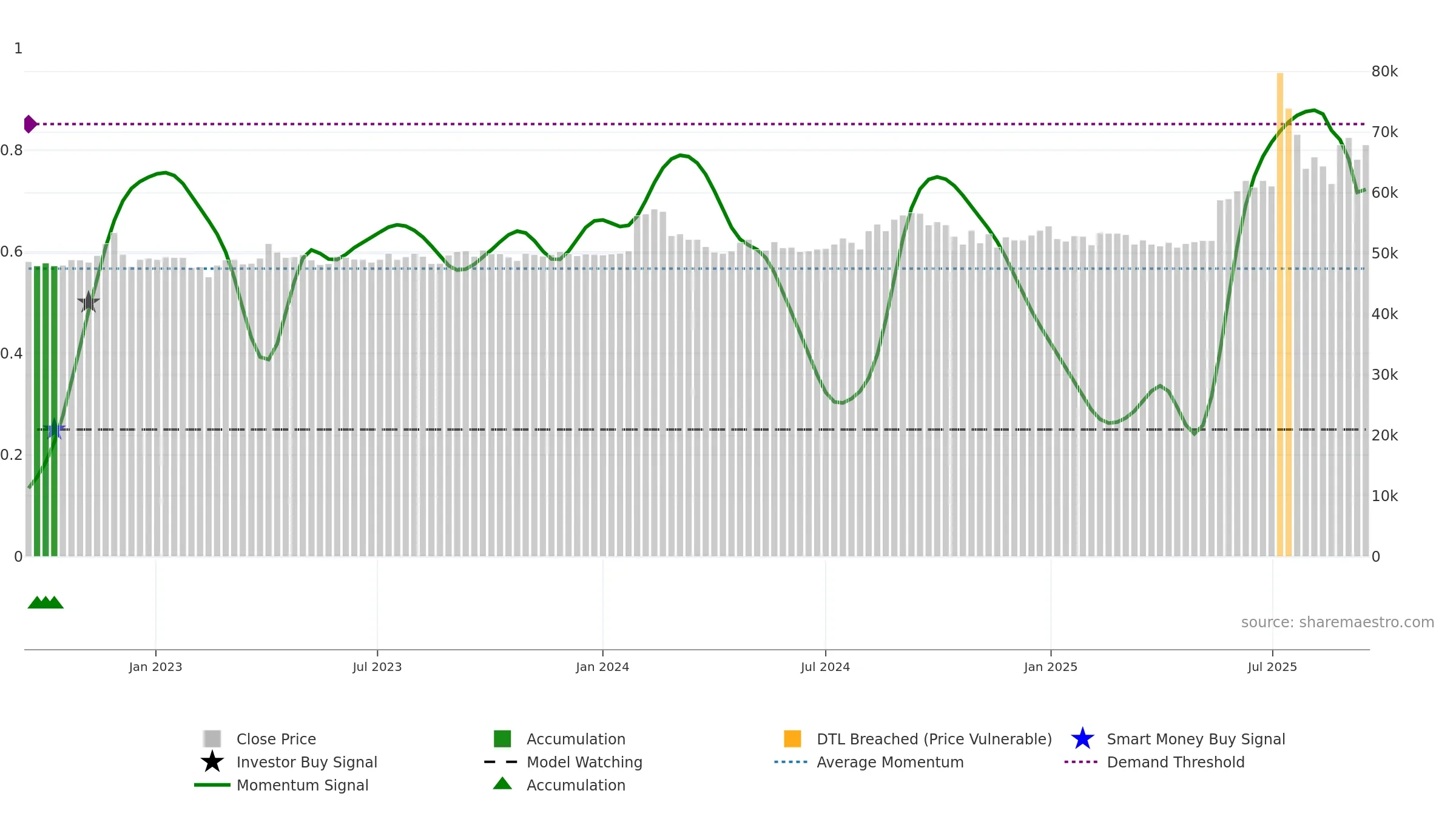Click the 80k price axis label
The width and height of the screenshot is (1456, 819).
coord(1384,72)
